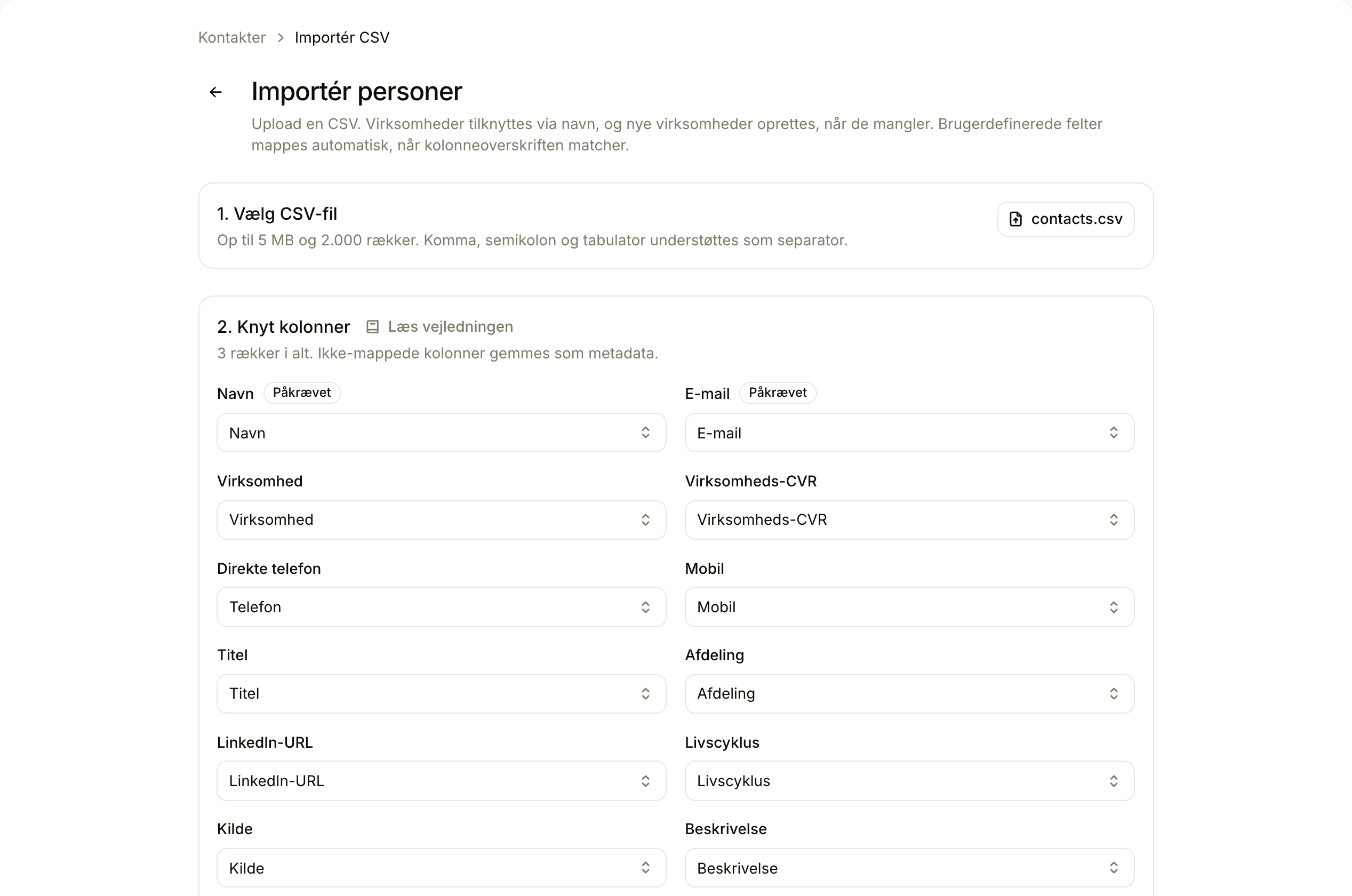Click the book icon beside Læs vejledningen
This screenshot has height=896, width=1352.
point(373,327)
